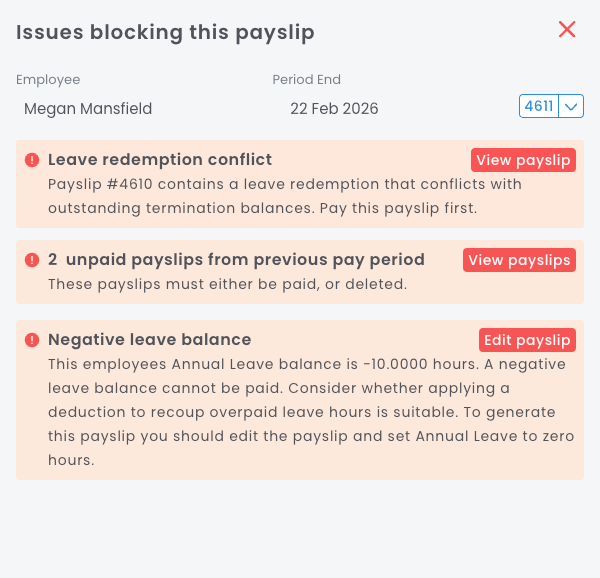This screenshot has height=578, width=600.
Task: Expand the payslip number dropdown chevron
Action: [571, 107]
